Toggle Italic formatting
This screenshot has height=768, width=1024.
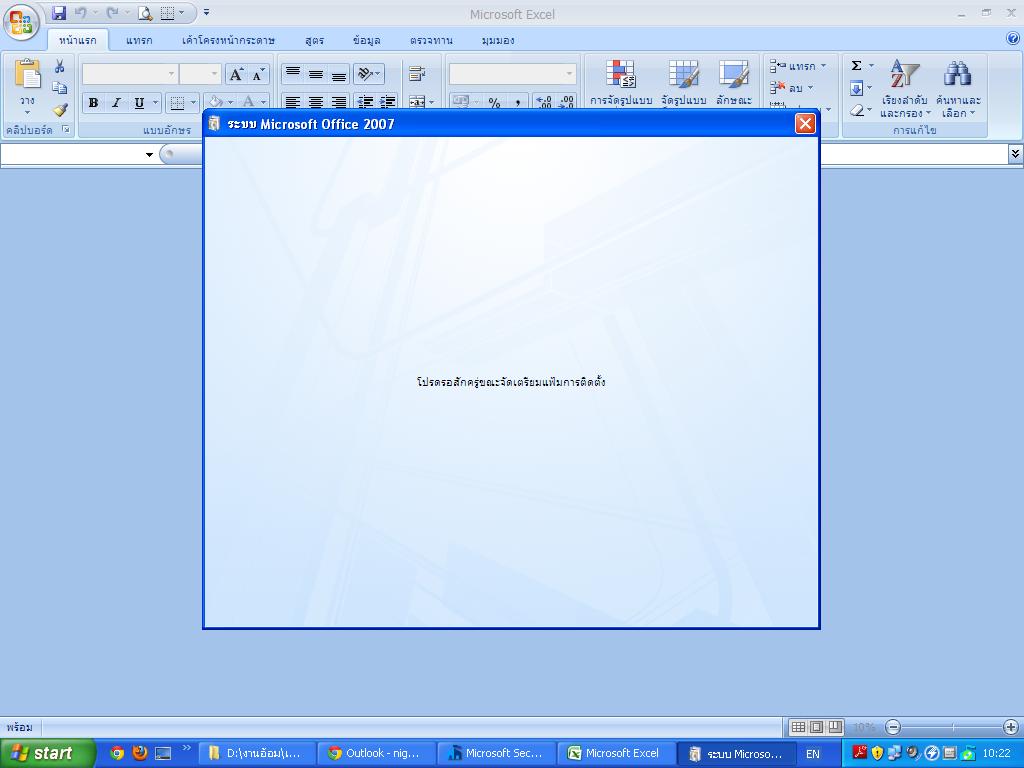coord(116,103)
